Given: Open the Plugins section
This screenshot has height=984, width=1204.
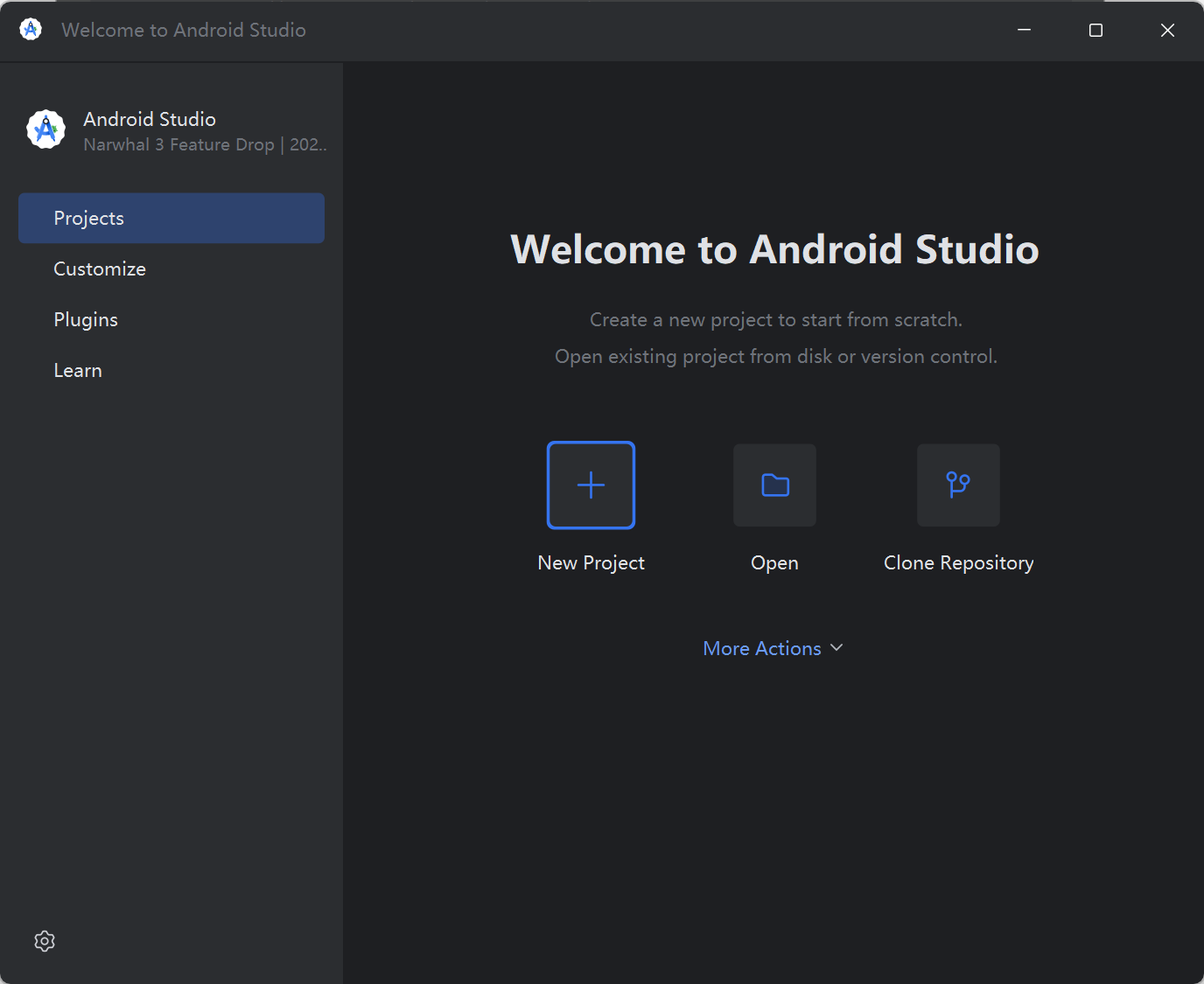Looking at the screenshot, I should point(86,319).
